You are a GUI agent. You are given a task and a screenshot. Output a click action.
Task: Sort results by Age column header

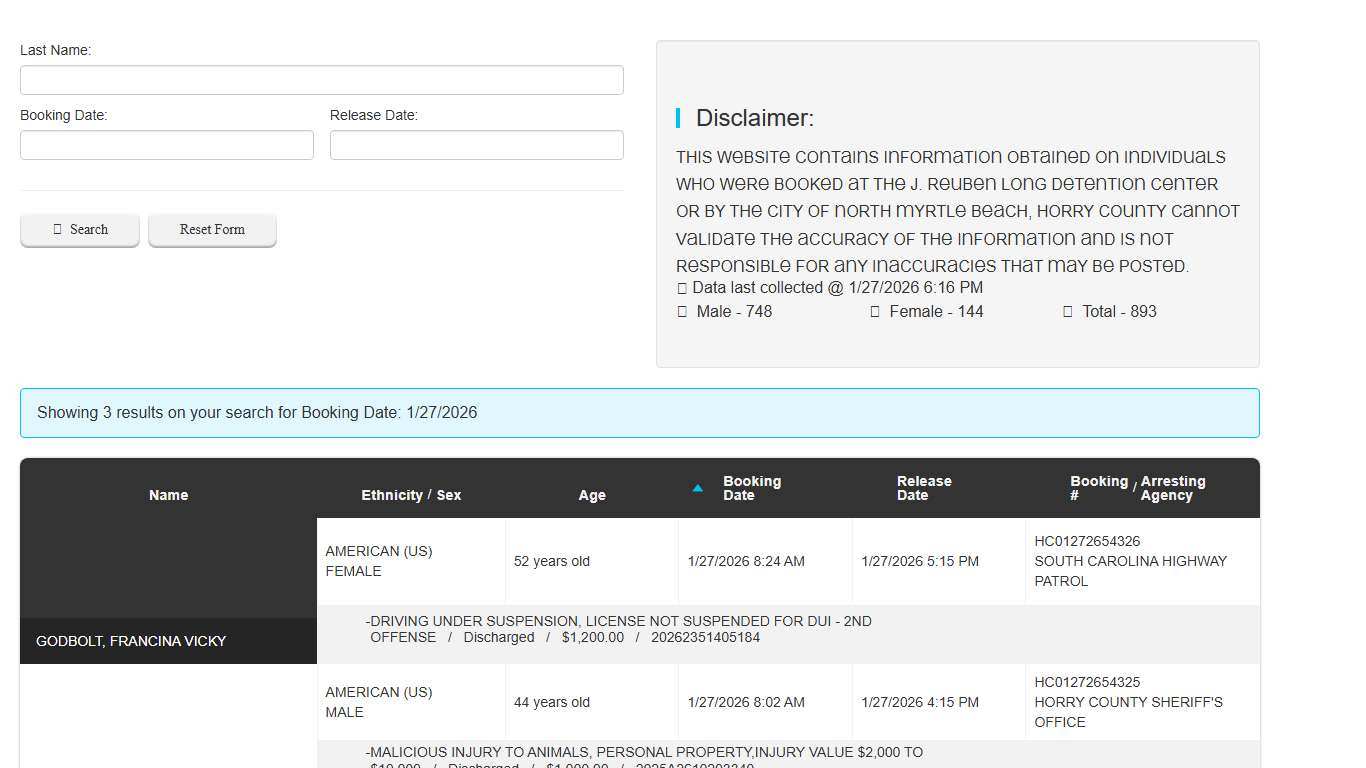tap(591, 495)
